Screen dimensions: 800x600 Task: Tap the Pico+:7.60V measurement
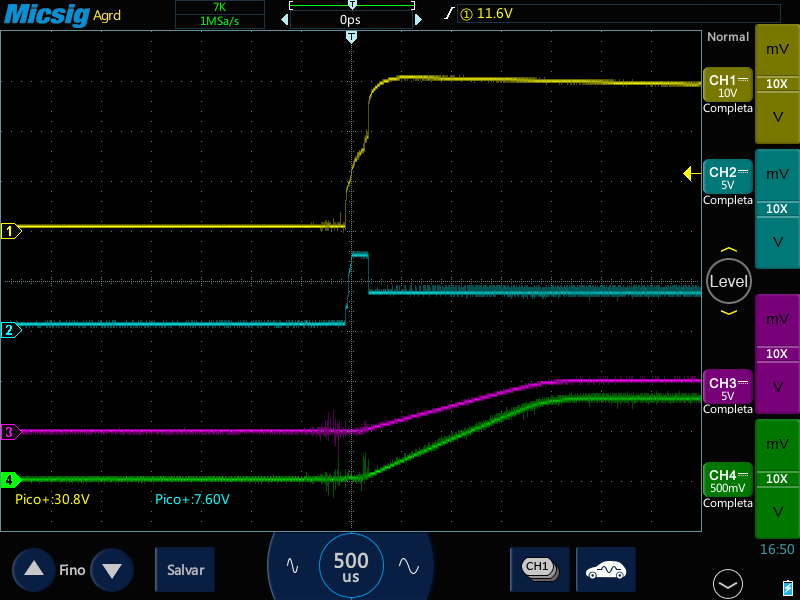[x=192, y=499]
